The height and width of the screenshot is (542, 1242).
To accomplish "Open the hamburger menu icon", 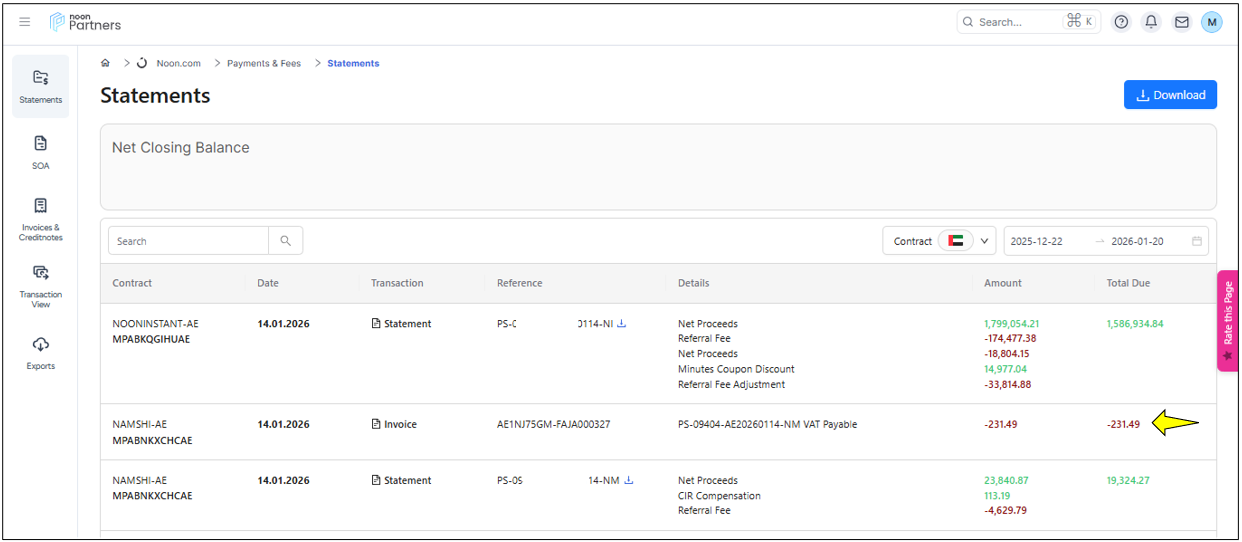I will 25,22.
